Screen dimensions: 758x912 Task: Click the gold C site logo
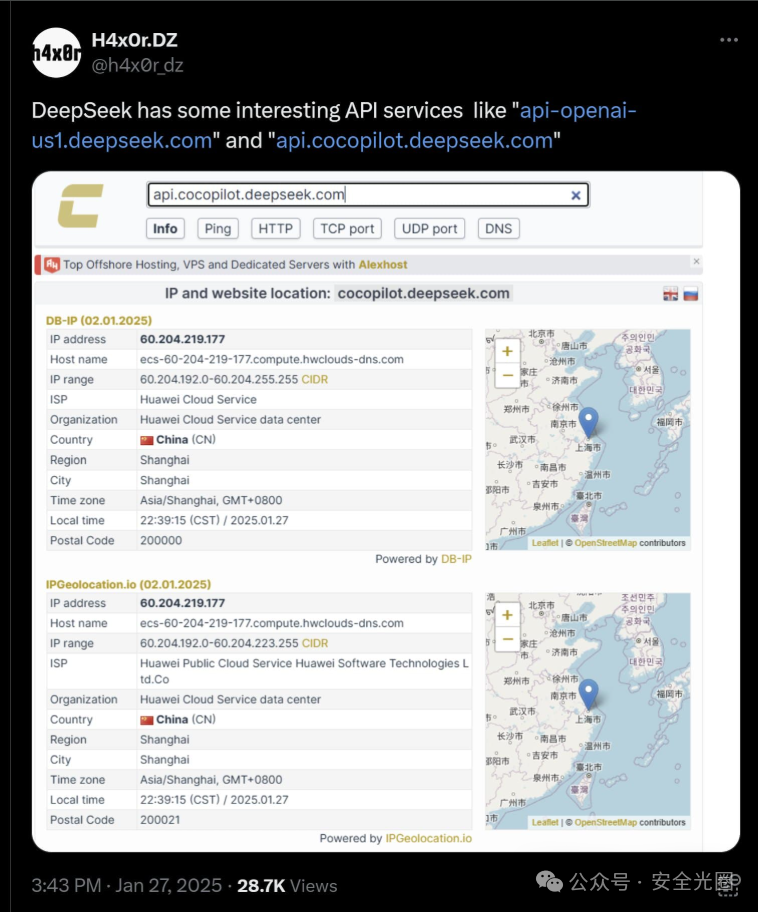click(80, 206)
